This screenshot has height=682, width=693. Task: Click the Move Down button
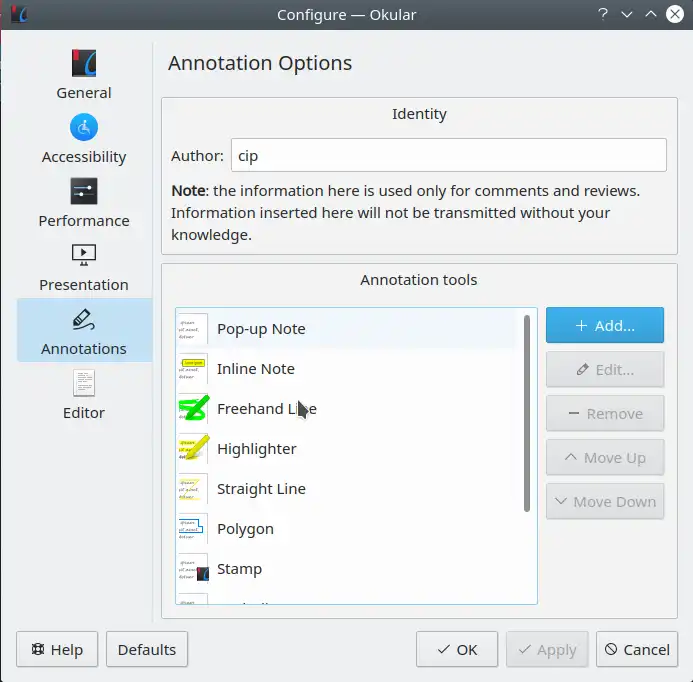[x=605, y=502]
